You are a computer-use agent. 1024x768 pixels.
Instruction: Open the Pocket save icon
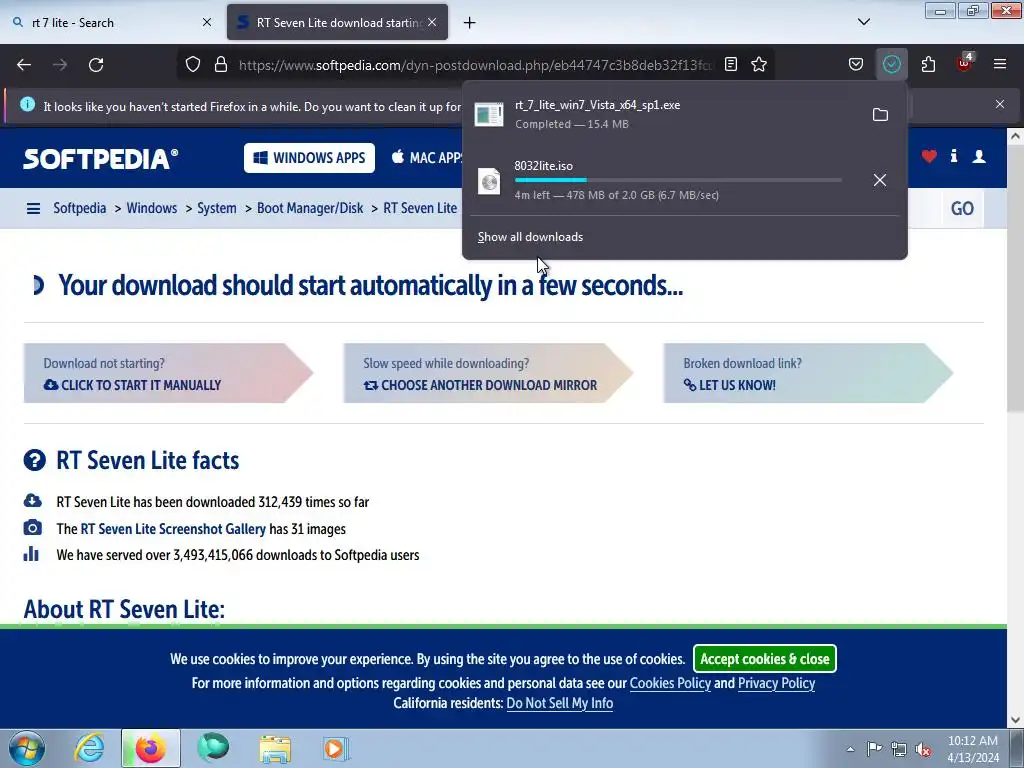coord(856,65)
